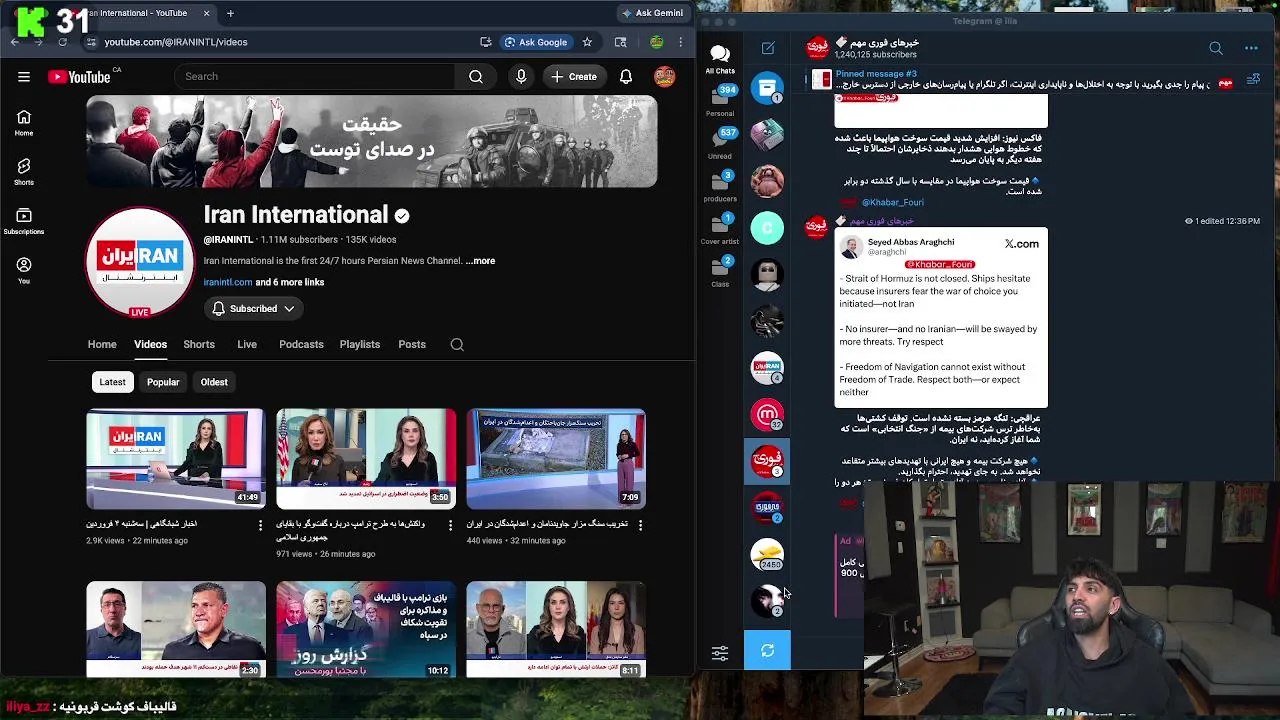Viewport: 1280px width, 720px height.
Task: Open the Subscribed dropdown
Action: (x=254, y=309)
